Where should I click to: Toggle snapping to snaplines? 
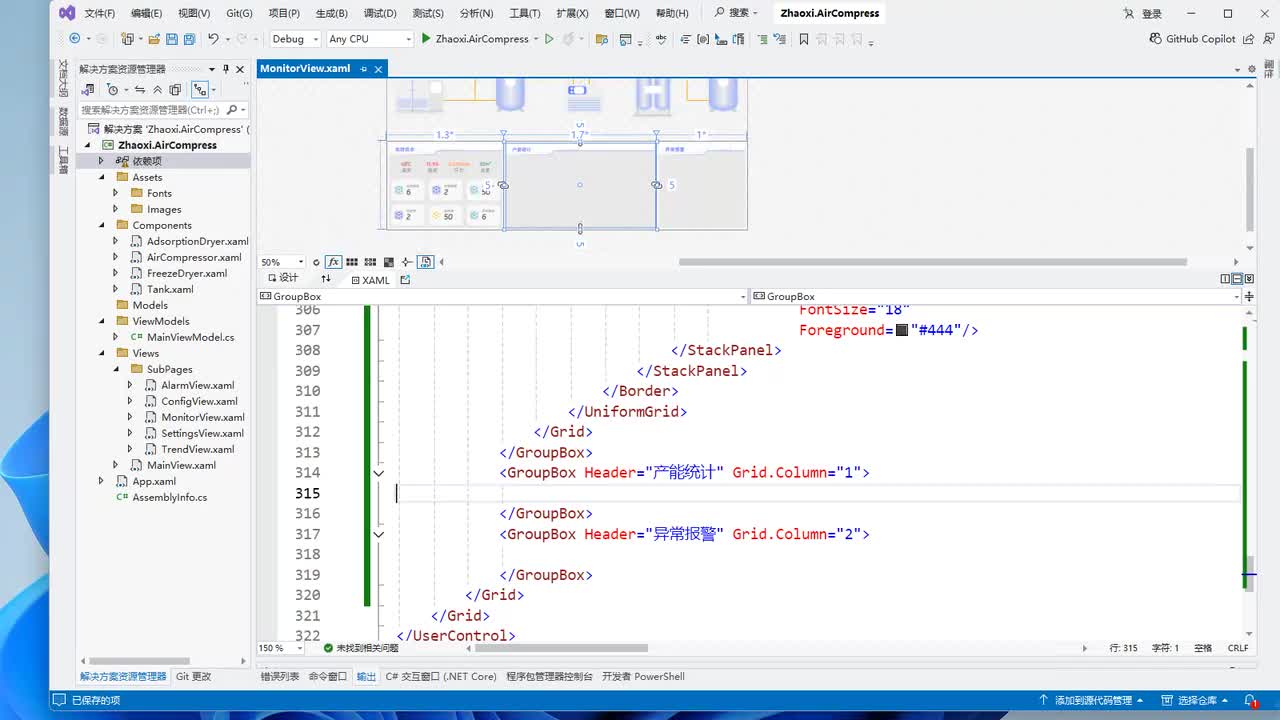[x=406, y=262]
